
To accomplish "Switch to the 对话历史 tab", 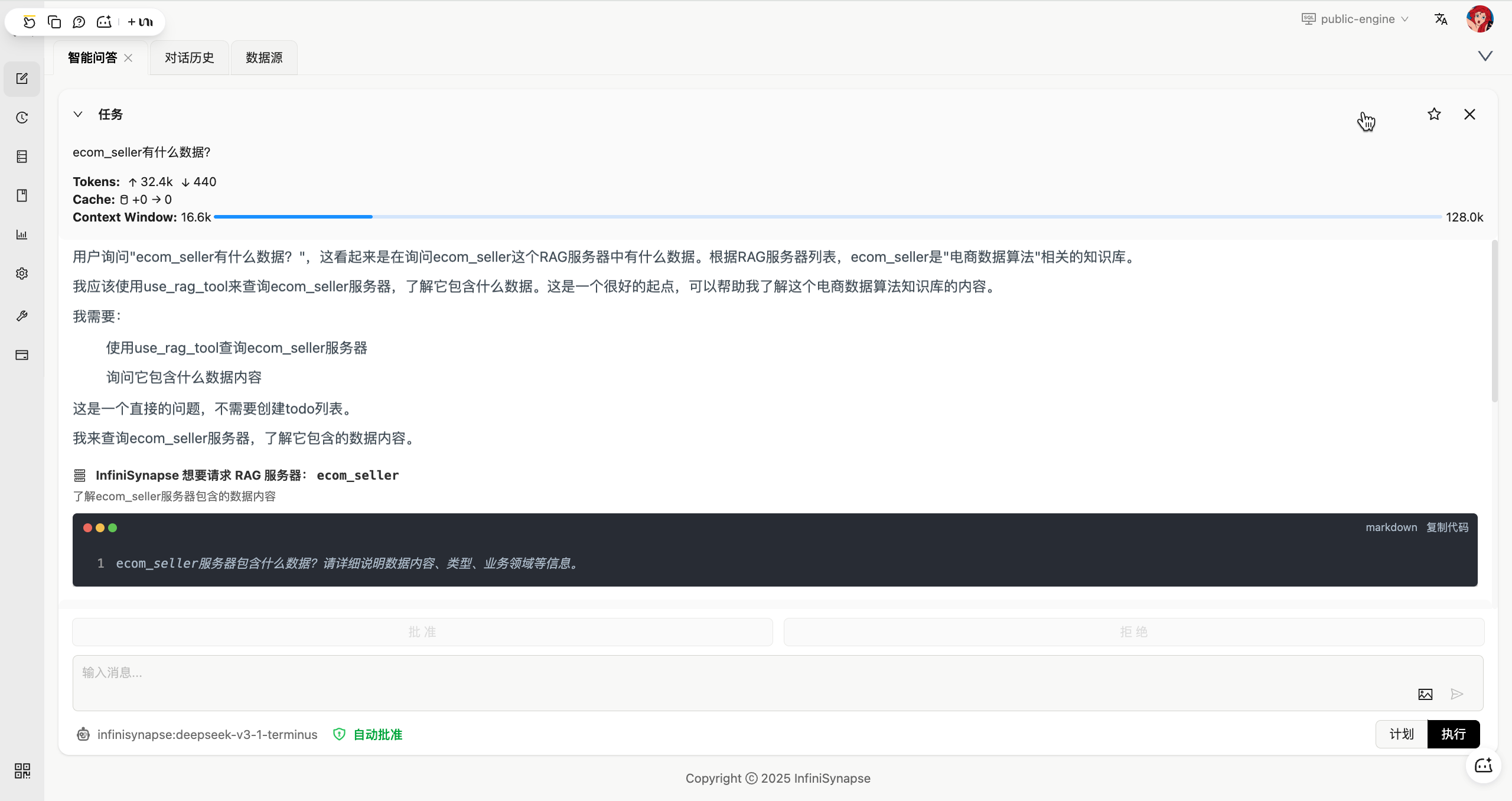I will [189, 57].
